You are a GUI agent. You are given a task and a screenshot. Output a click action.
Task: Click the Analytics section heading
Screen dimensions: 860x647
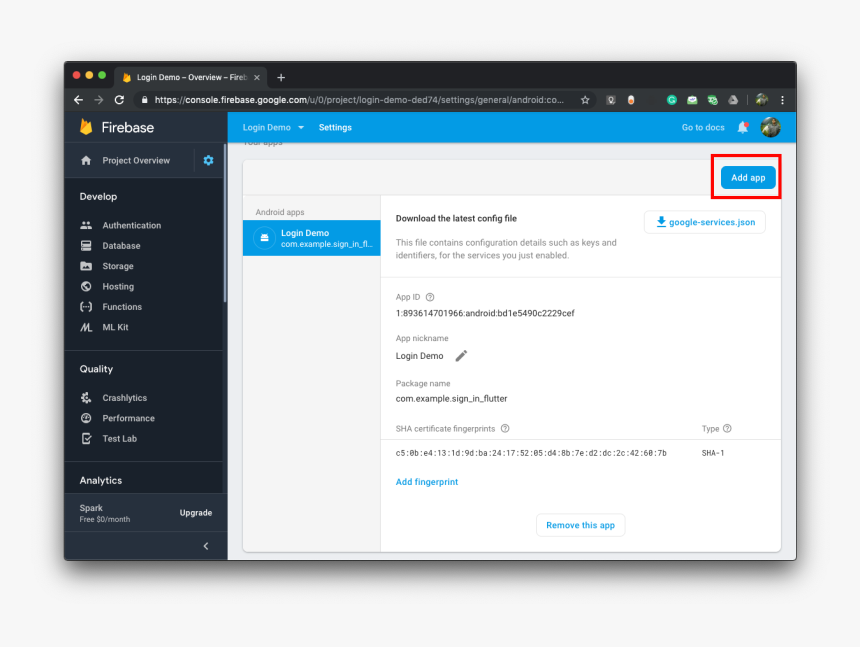tap(101, 480)
